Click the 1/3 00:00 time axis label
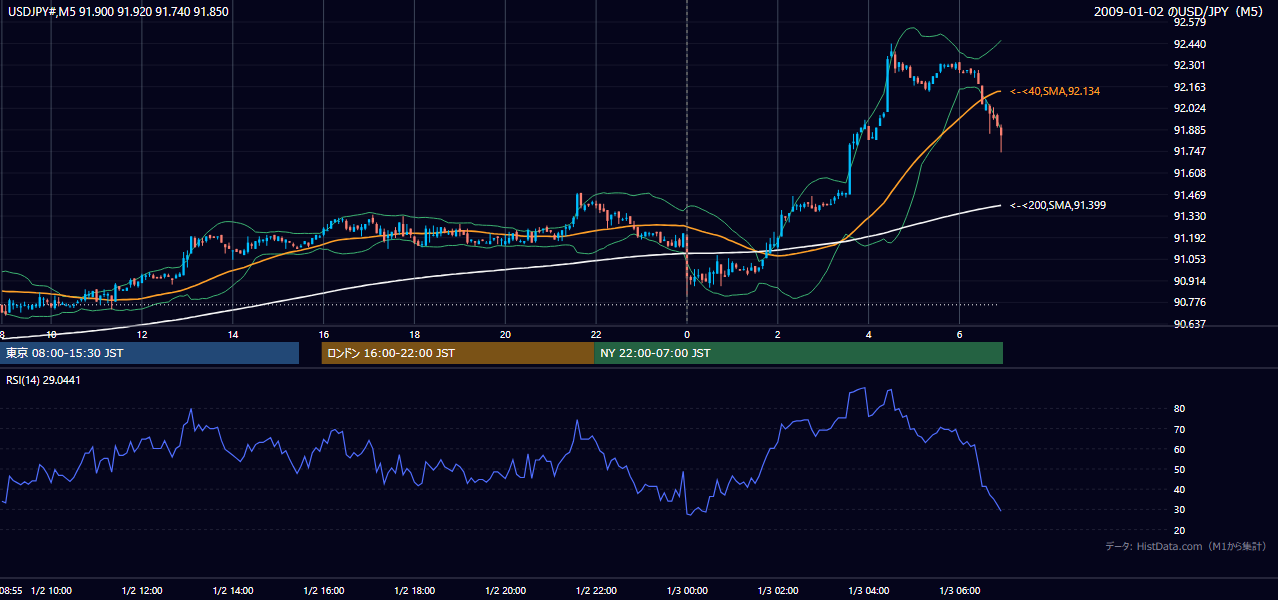This screenshot has height=600, width=1278. tap(685, 590)
